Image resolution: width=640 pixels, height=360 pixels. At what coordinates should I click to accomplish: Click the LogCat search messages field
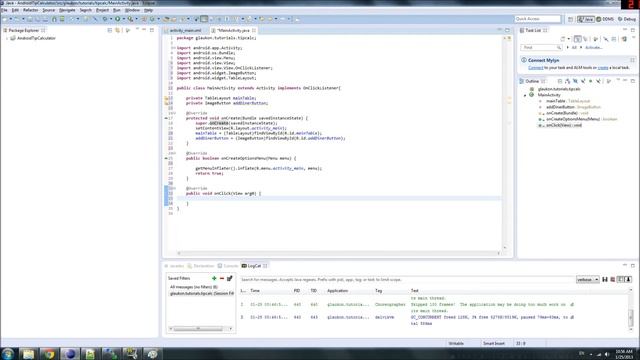[x=407, y=280]
